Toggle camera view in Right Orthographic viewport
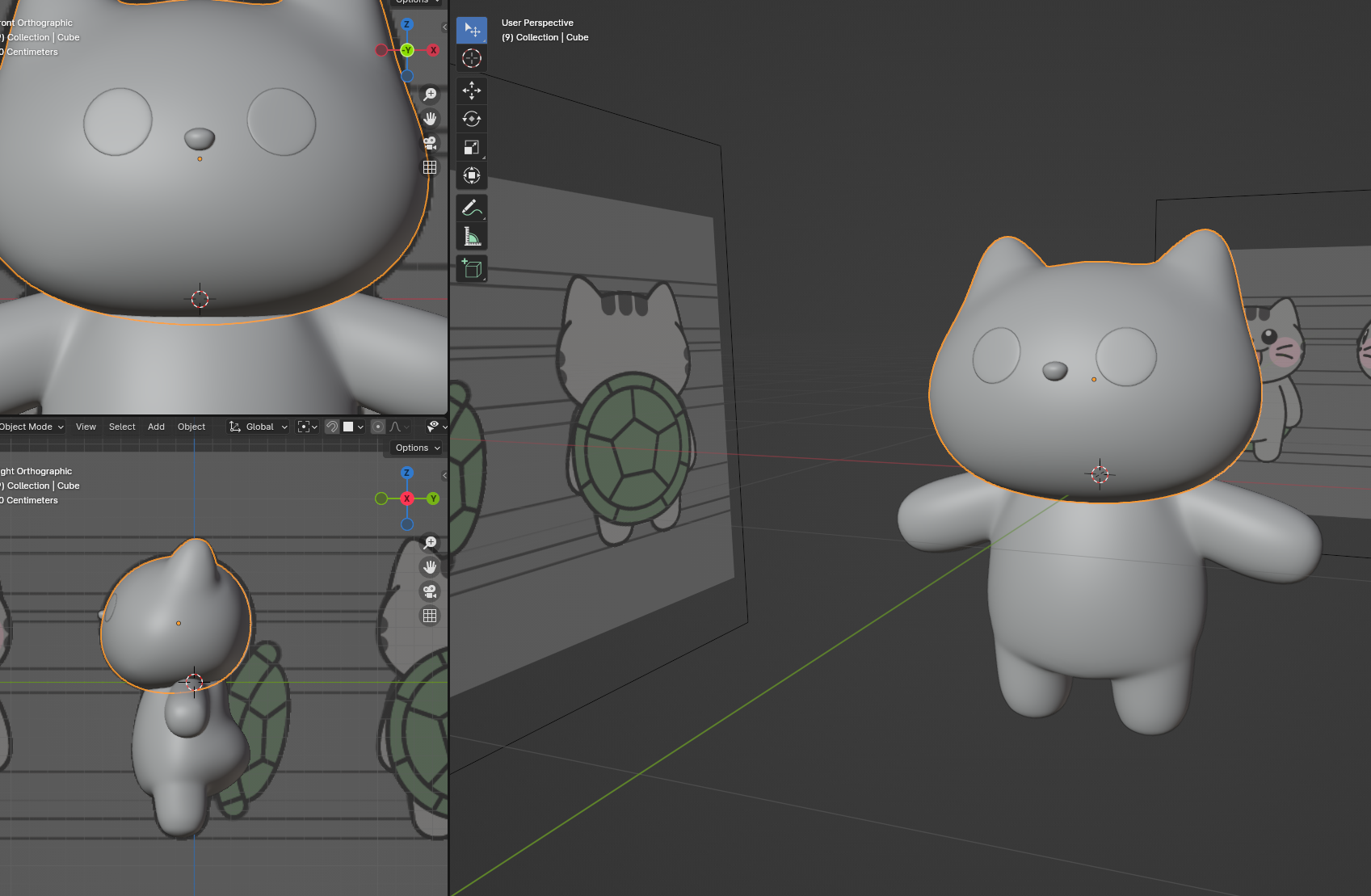Screen dimensions: 1371x896 click(430, 591)
